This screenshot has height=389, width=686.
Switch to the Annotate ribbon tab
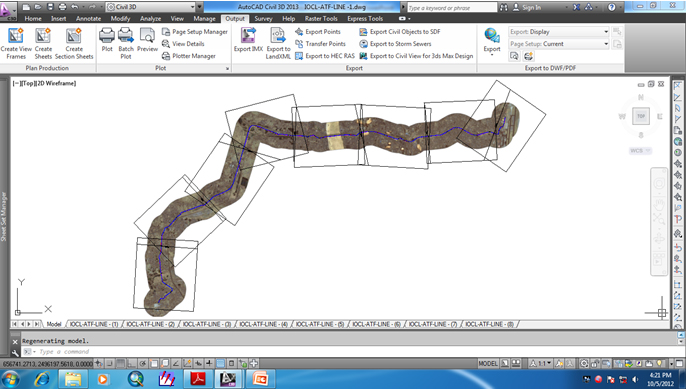88,18
